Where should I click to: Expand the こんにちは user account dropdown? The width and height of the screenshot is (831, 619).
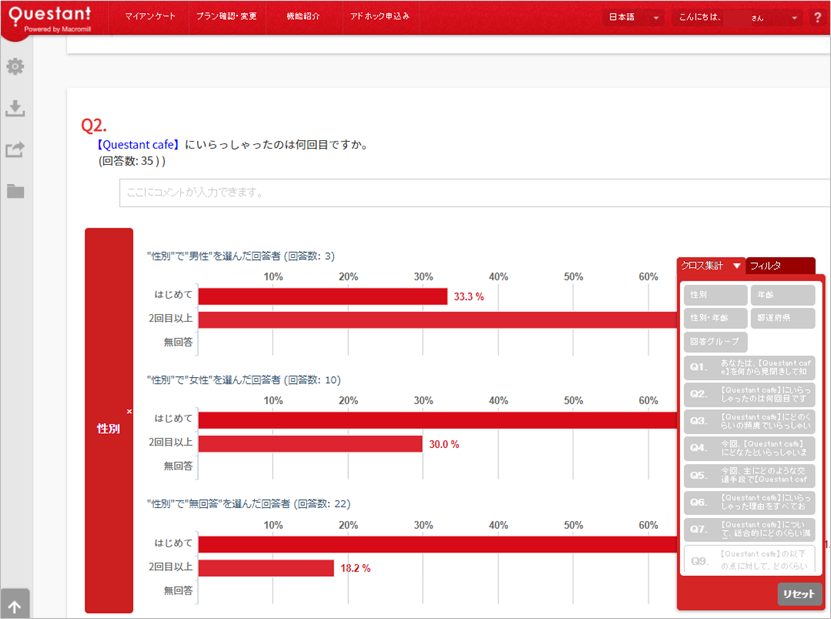(x=738, y=17)
